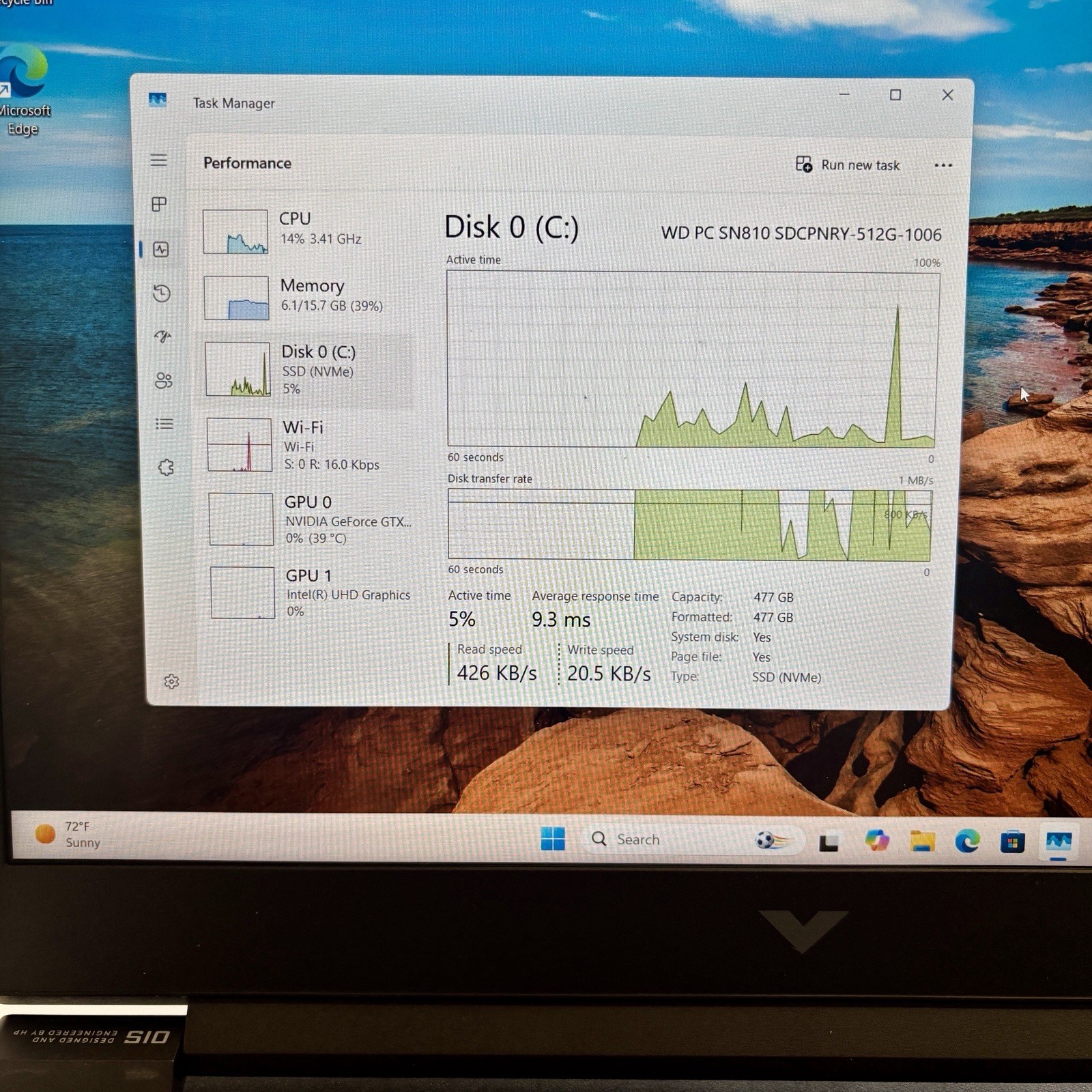
Task: Open the Users page icon
Action: [164, 380]
